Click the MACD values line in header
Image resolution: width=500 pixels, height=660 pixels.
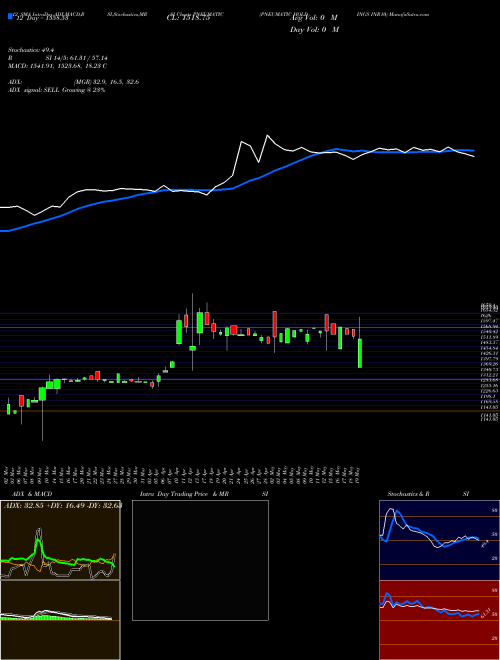[x=57, y=66]
